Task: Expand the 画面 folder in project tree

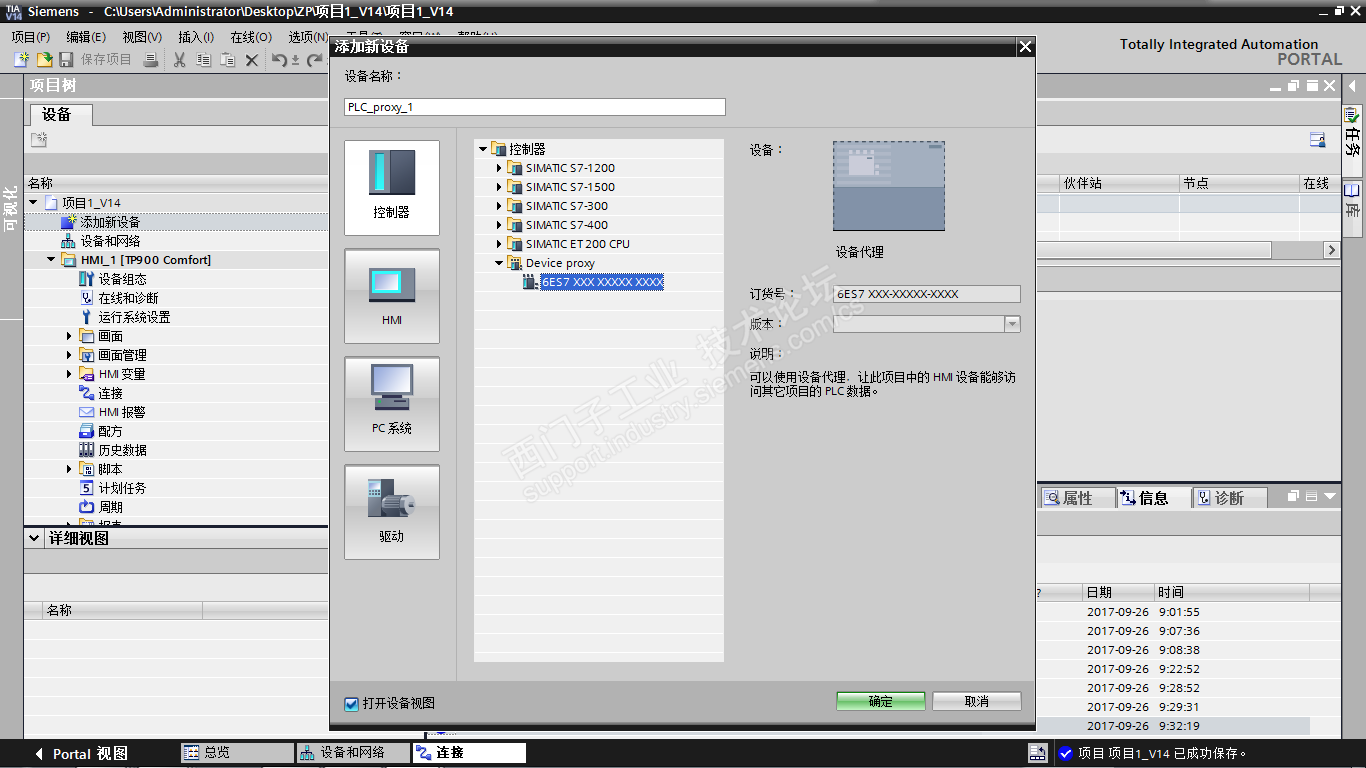Action: [70, 336]
